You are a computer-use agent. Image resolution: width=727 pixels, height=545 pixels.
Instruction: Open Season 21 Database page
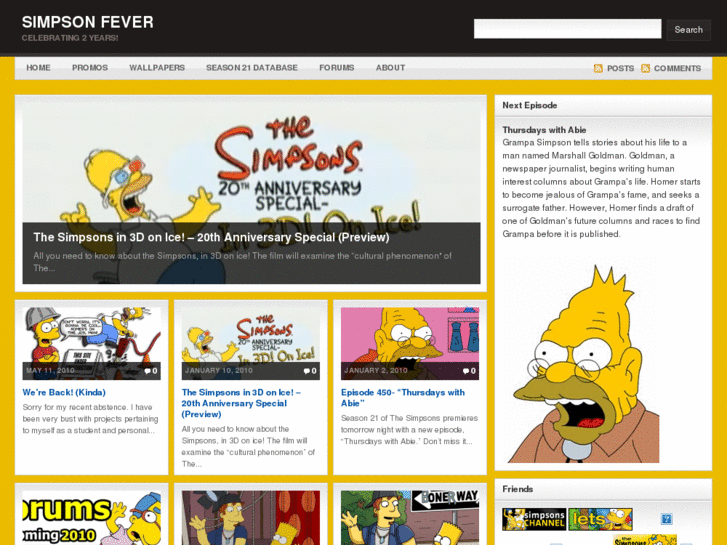coord(252,68)
